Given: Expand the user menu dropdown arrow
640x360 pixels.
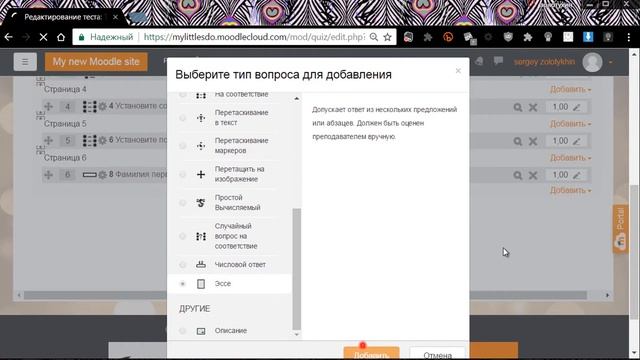Looking at the screenshot, I should [x=611, y=62].
